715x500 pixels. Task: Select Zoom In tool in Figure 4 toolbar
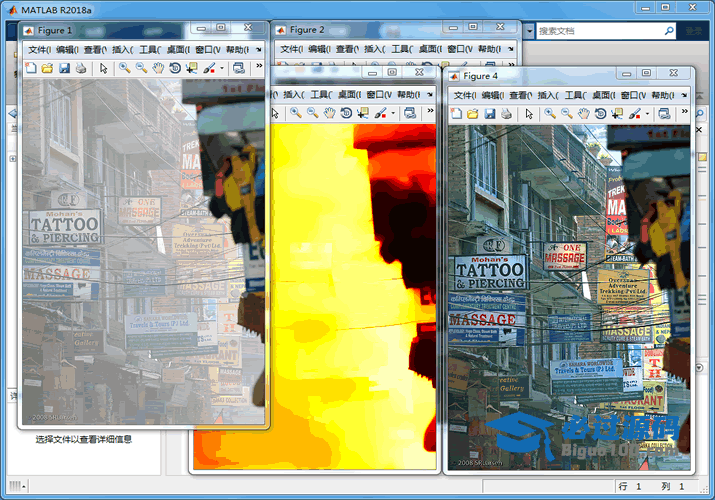click(x=550, y=113)
